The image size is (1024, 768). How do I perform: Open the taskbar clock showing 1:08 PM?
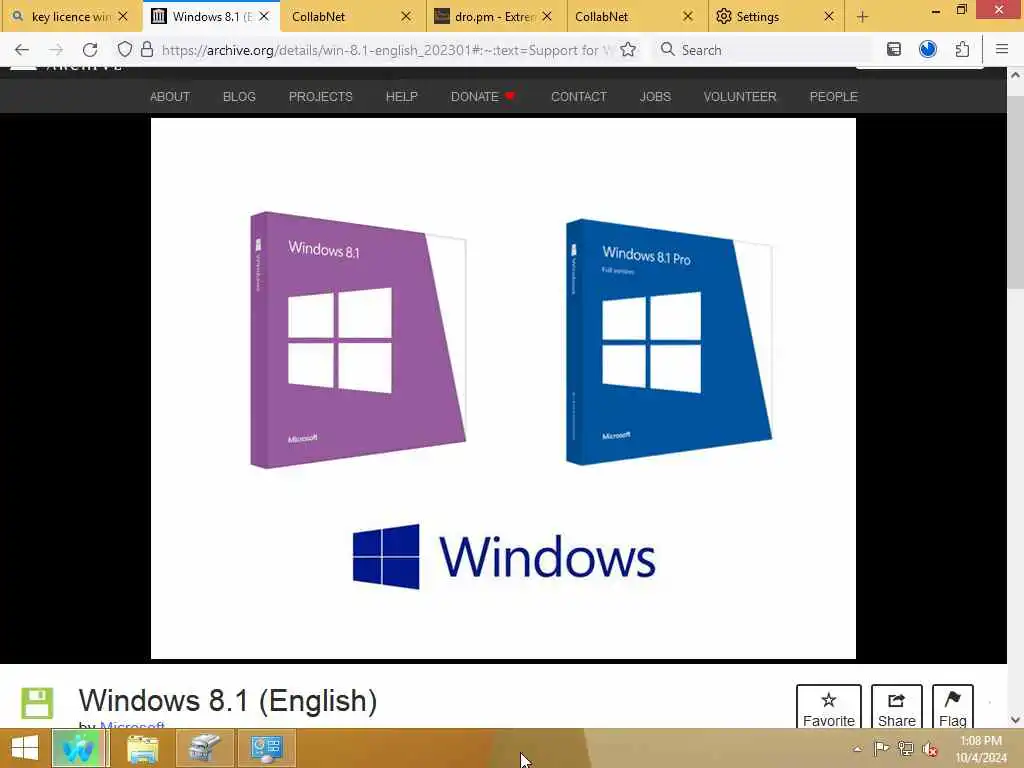point(981,749)
